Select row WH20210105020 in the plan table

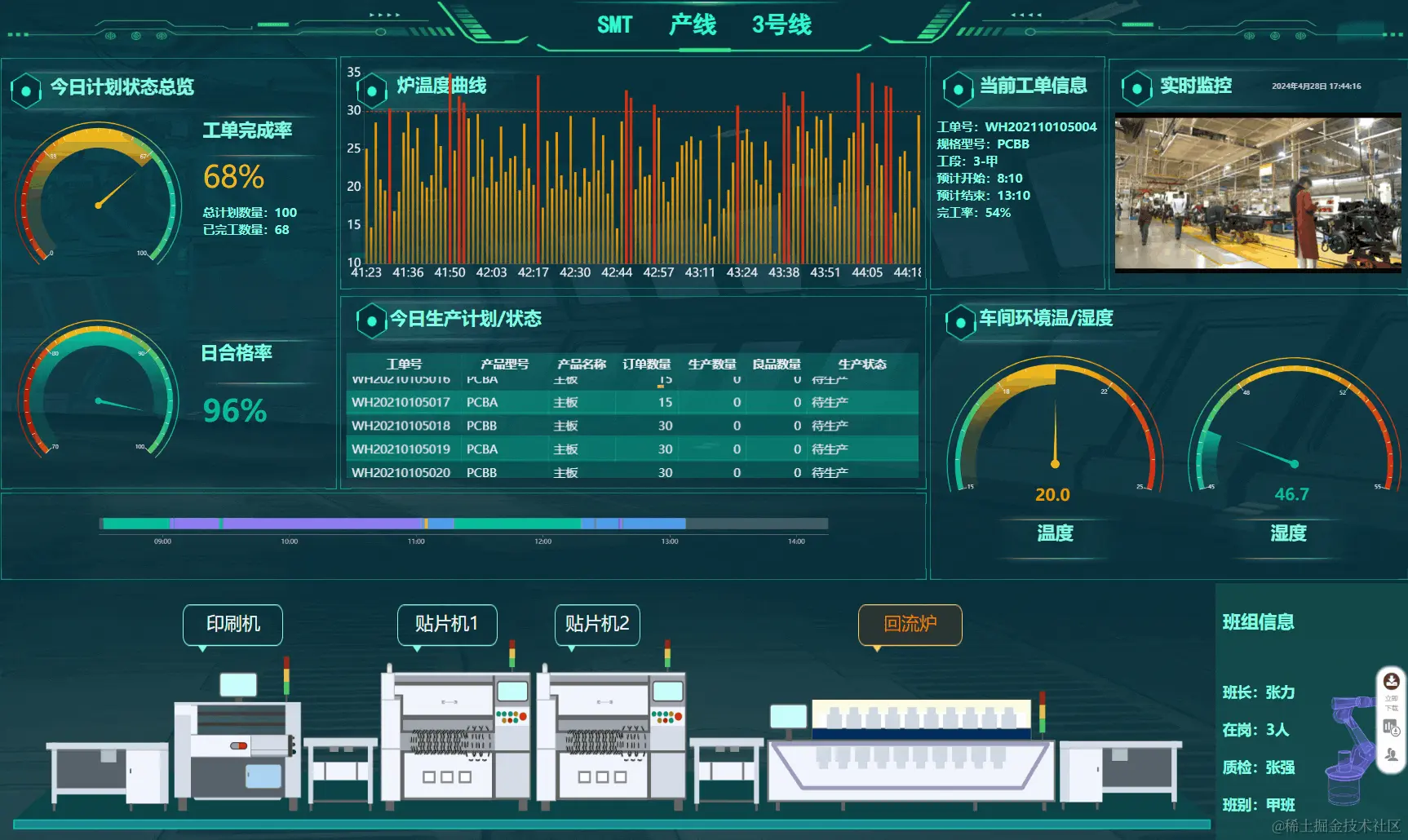point(632,471)
